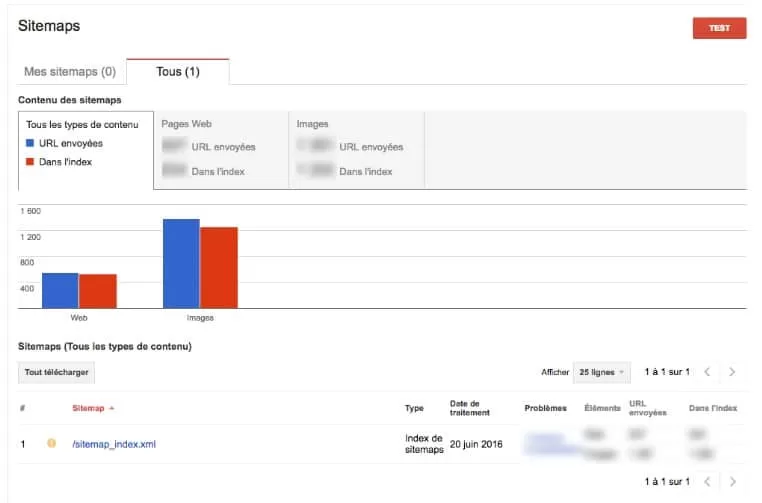Click blue URL envoyées legend swatch
762x503 pixels.
pyautogui.click(x=30, y=143)
